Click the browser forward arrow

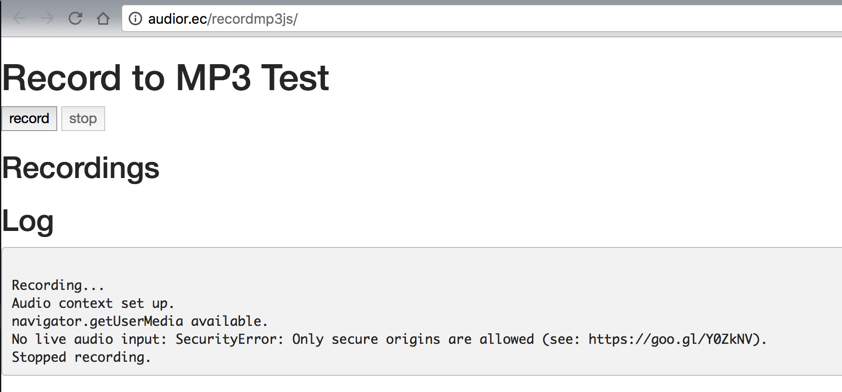(47, 19)
